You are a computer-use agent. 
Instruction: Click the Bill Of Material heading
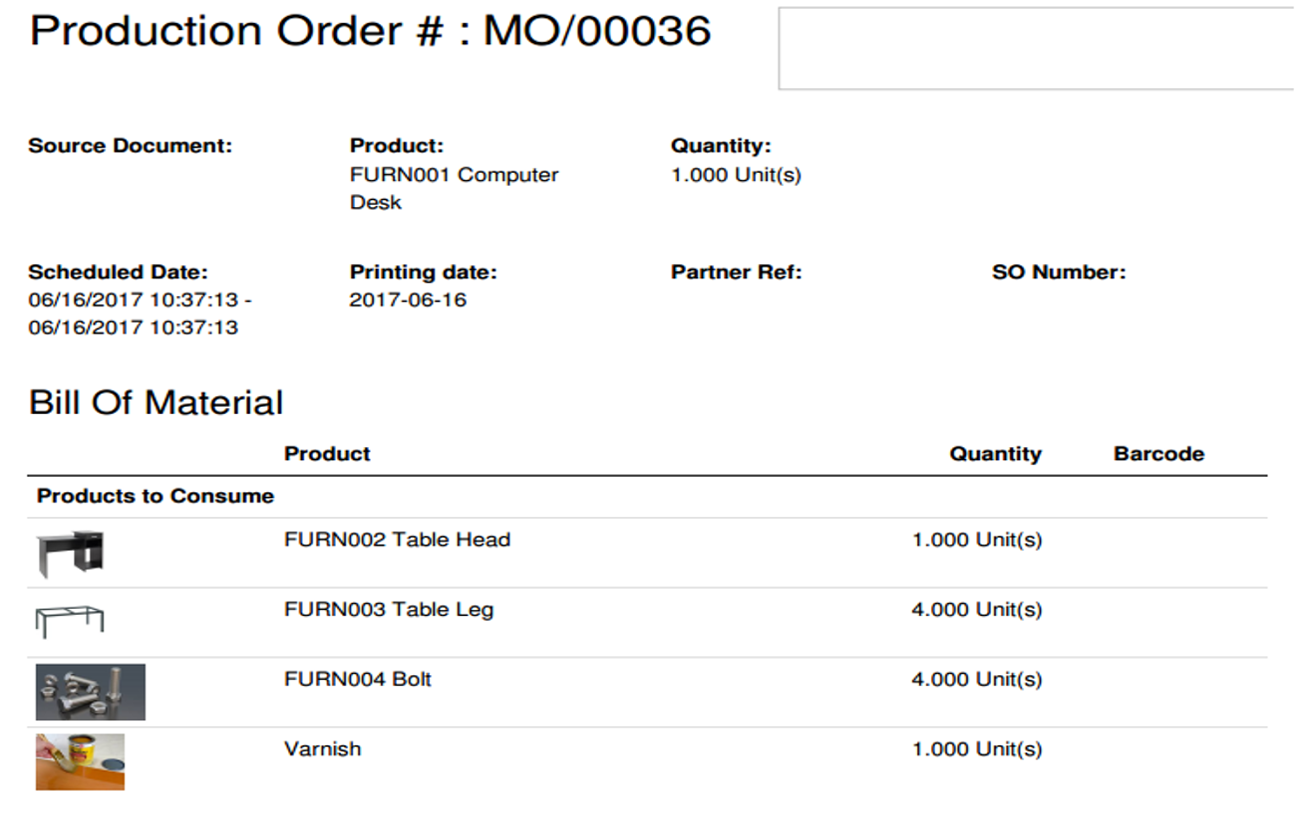(x=156, y=402)
